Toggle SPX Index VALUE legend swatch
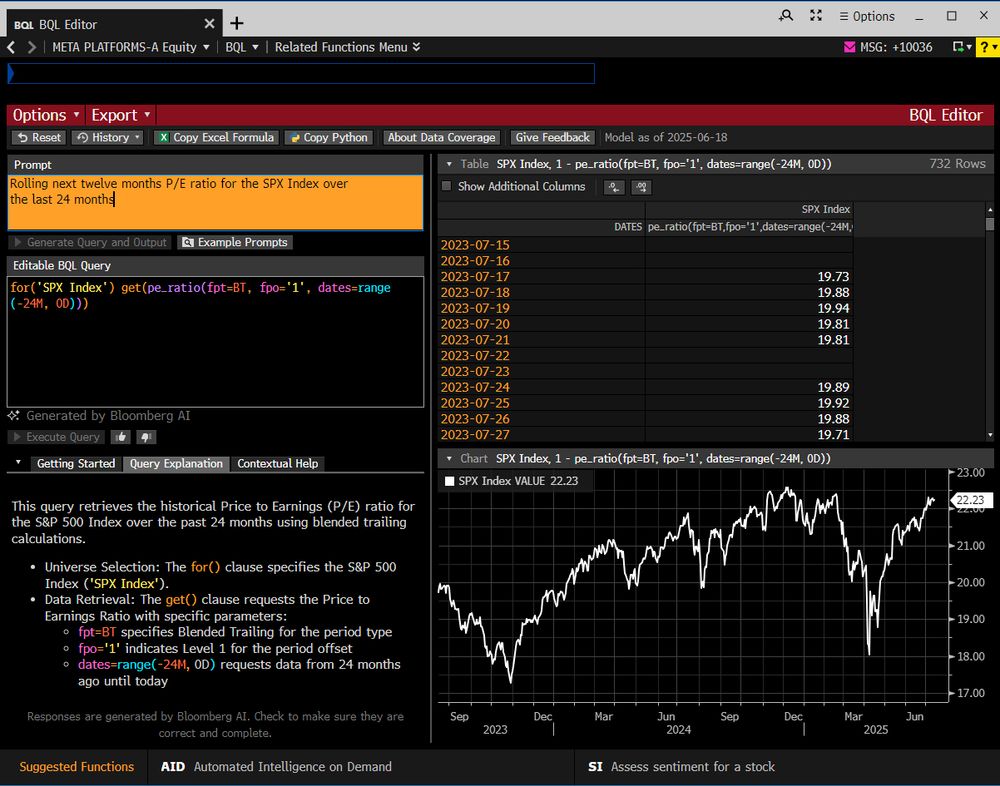Screen dimensions: 1000x786 (x=450, y=482)
